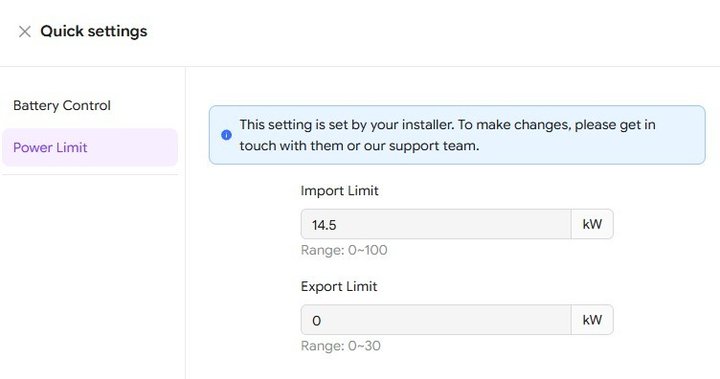Screen dimensions: 720x379
Task: Open the Battery Control section
Action: pos(62,105)
